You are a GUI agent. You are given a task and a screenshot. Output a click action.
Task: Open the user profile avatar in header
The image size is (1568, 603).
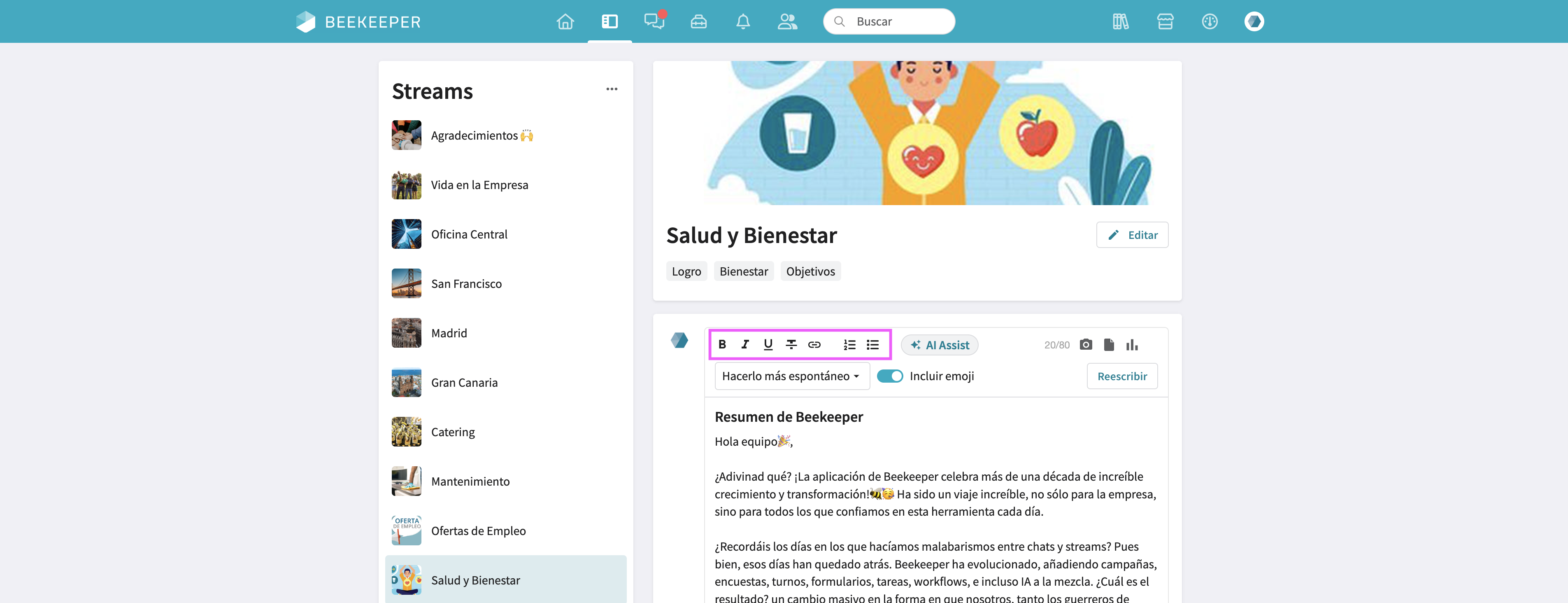[x=1254, y=21]
